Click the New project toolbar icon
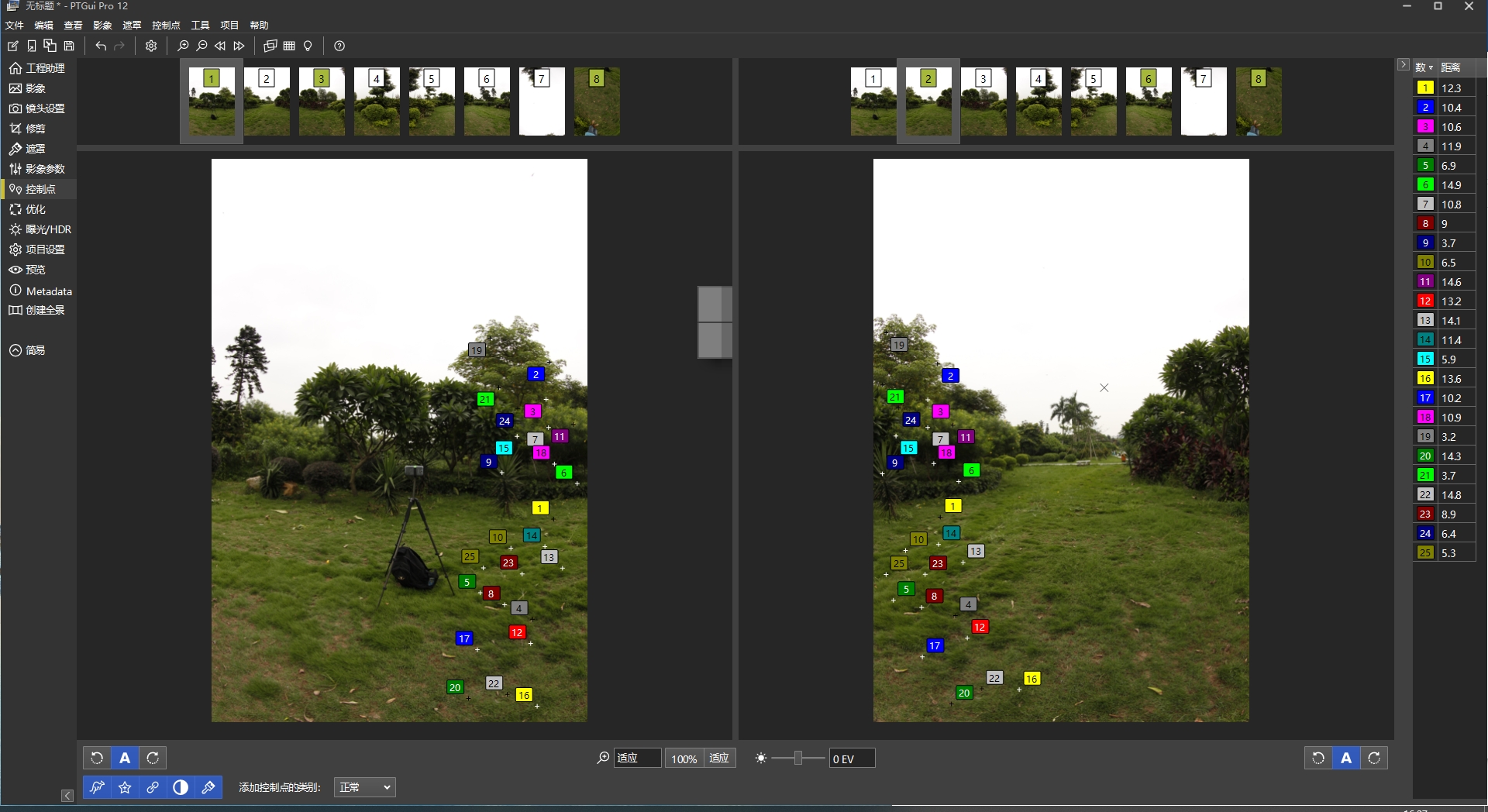 tap(13, 46)
